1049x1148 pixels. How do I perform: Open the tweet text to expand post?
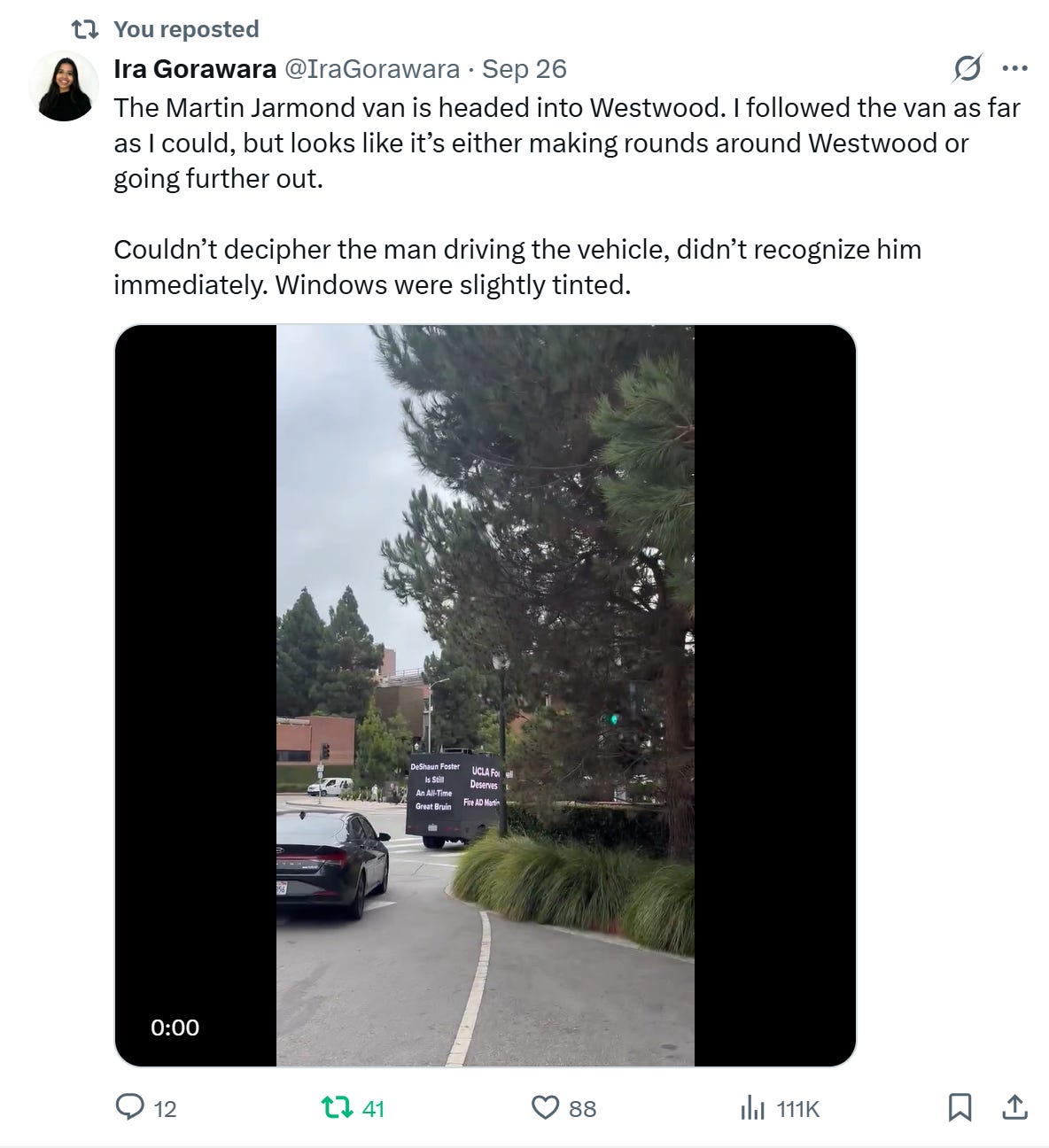[567, 196]
